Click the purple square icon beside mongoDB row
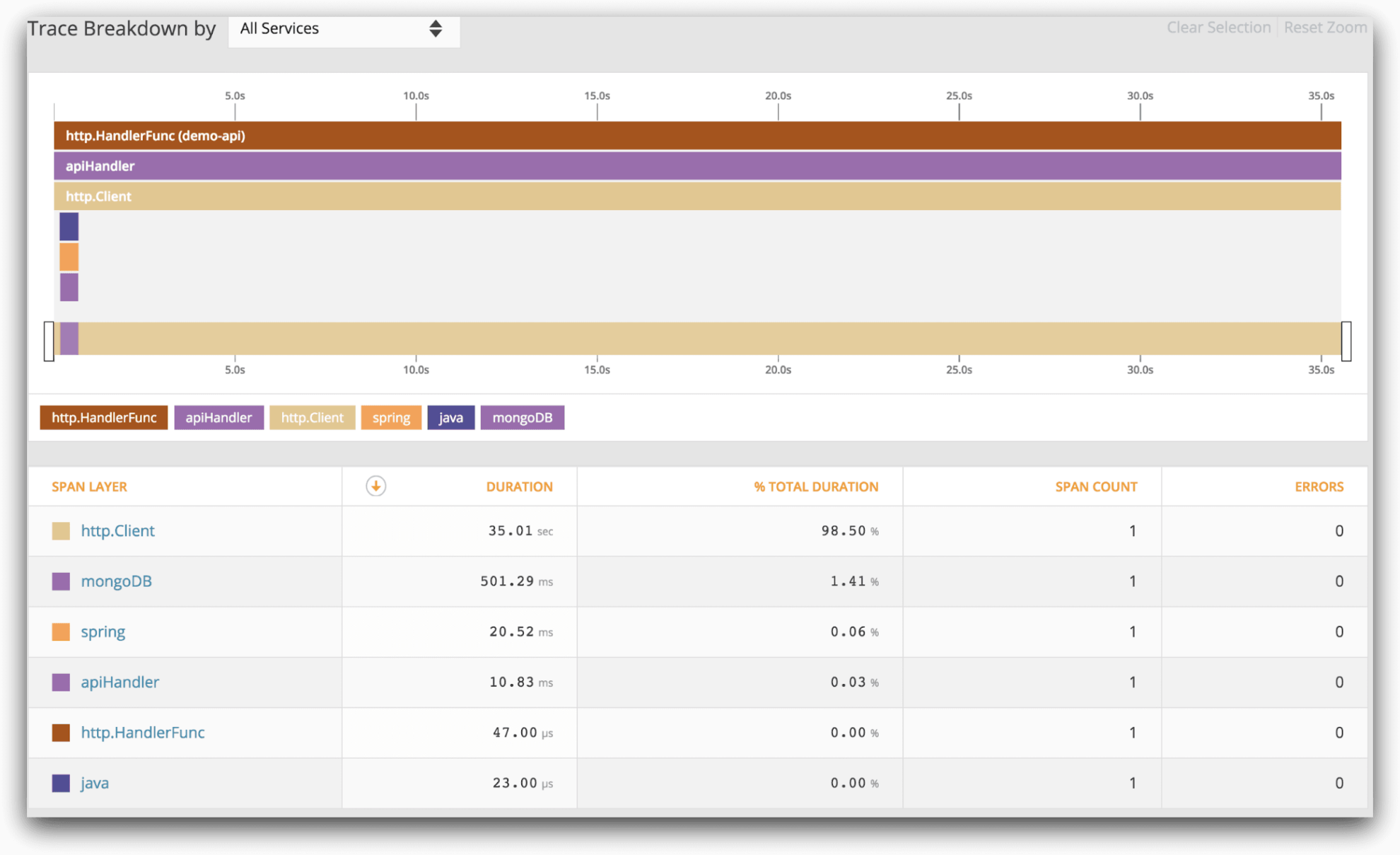Viewport: 1400px width, 855px height. click(x=61, y=581)
